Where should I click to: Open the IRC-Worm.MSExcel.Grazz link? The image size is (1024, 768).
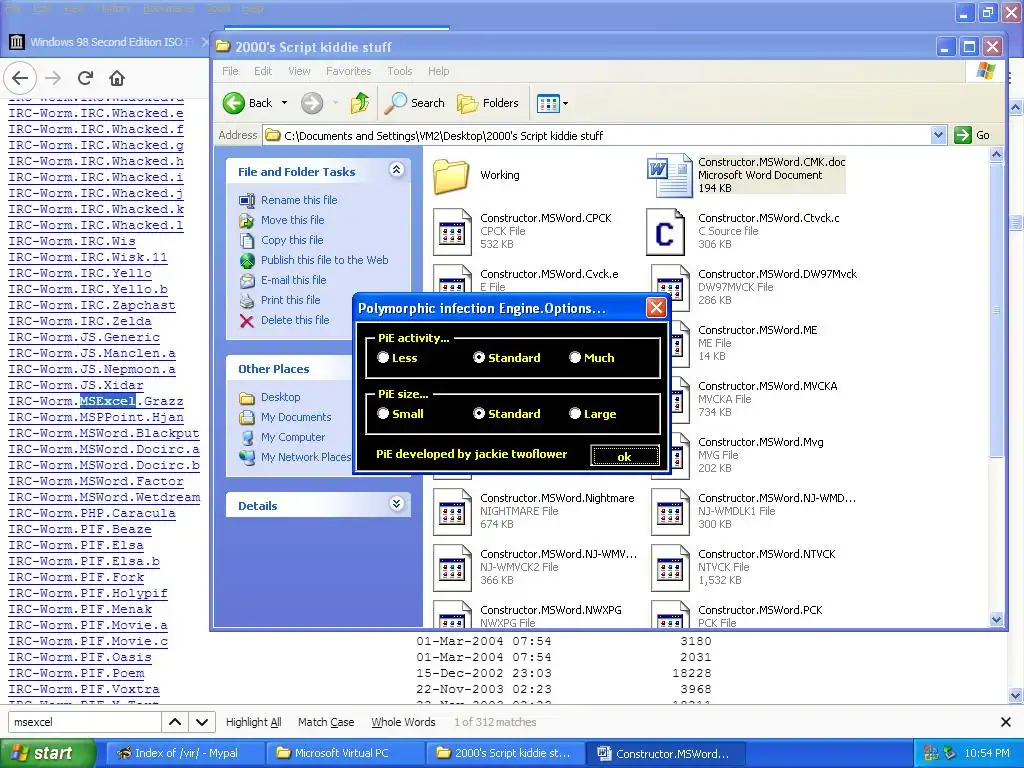[x=96, y=401]
